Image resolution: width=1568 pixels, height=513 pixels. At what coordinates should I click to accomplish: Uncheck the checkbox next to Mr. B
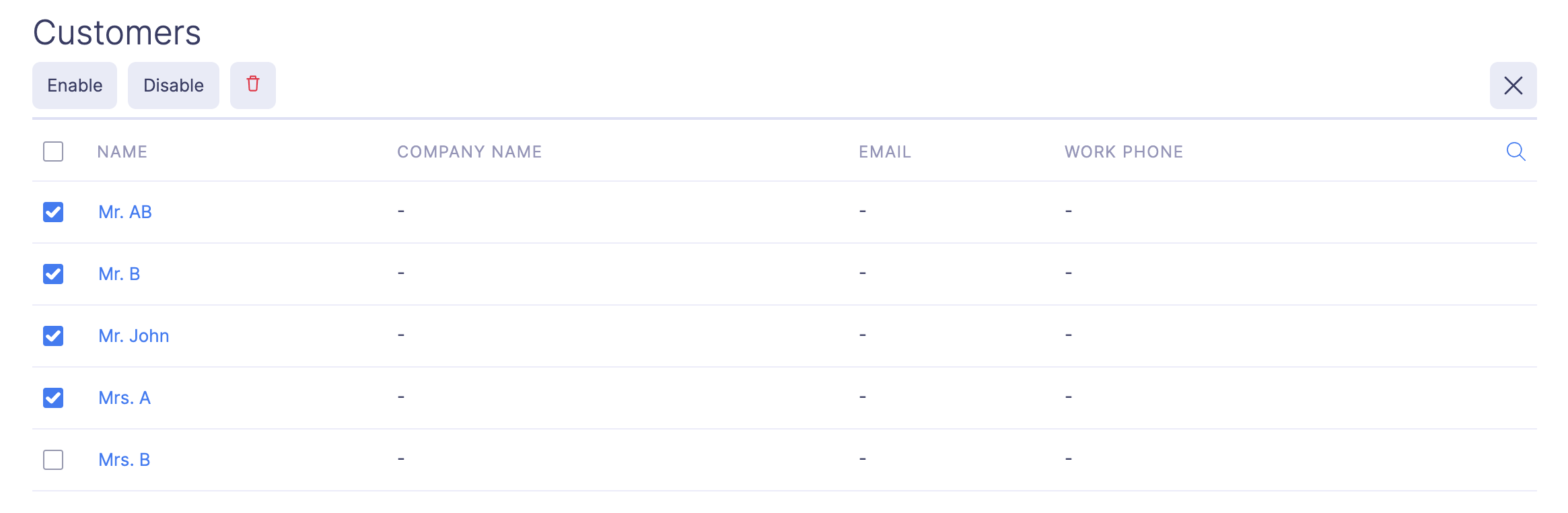pos(52,273)
